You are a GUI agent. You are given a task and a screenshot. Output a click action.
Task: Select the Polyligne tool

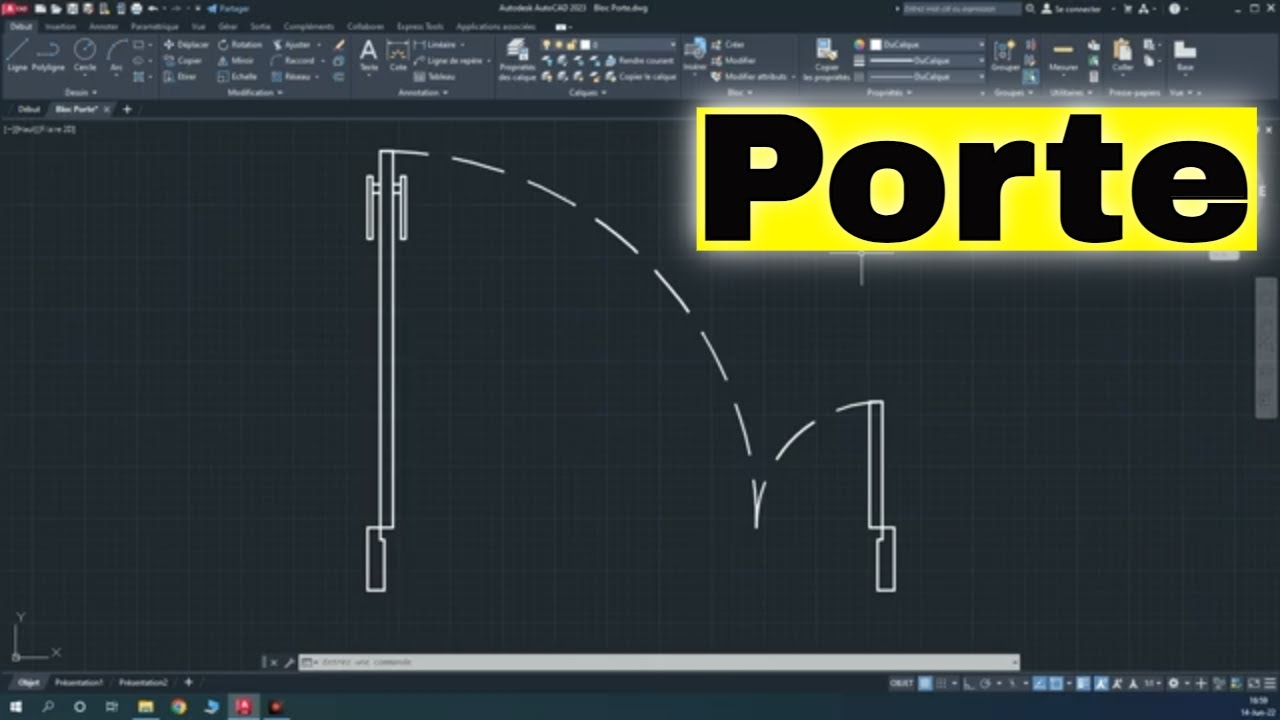click(x=48, y=54)
